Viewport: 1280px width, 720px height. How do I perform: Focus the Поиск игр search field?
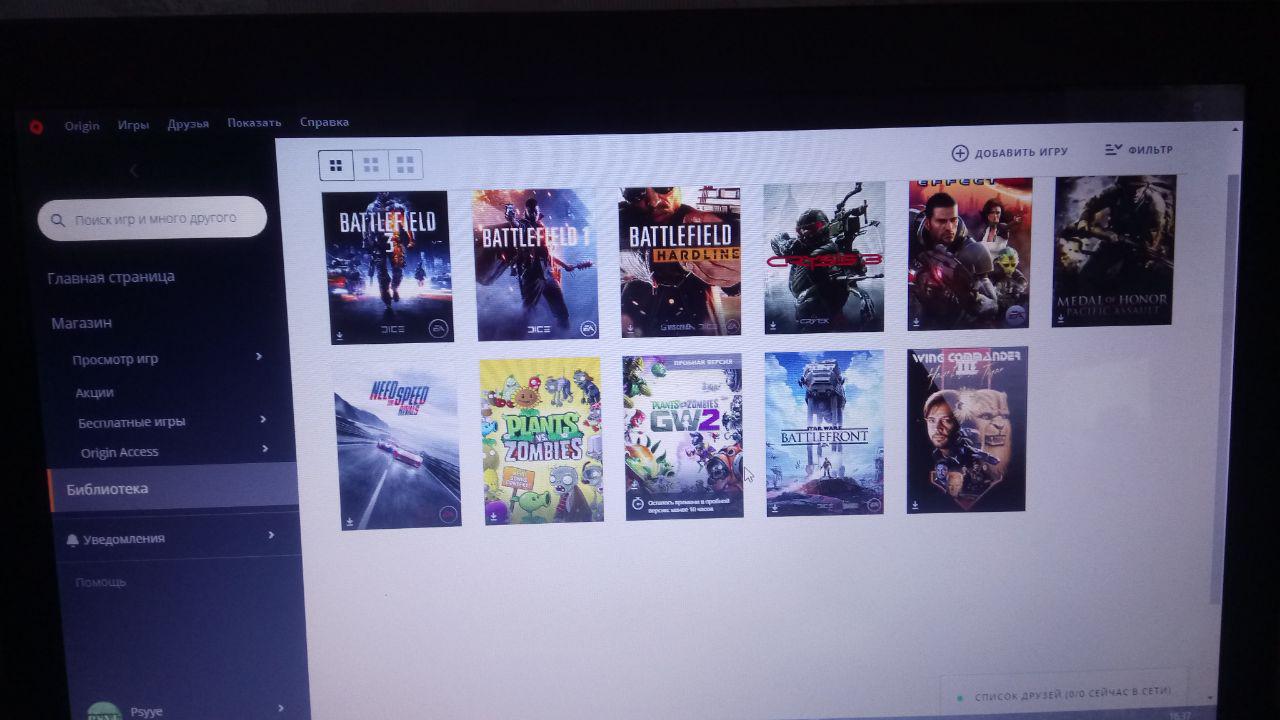pyautogui.click(x=152, y=218)
